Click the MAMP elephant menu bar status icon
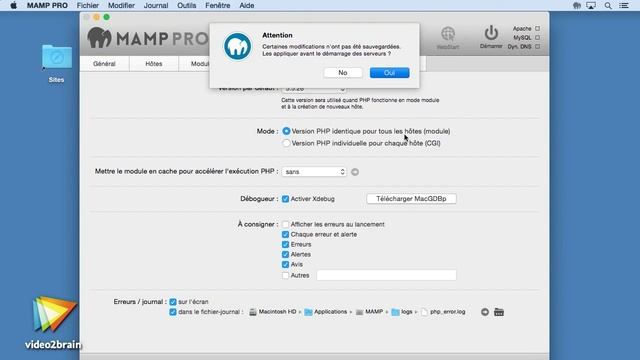This screenshot has height=360, width=640. 577,5
